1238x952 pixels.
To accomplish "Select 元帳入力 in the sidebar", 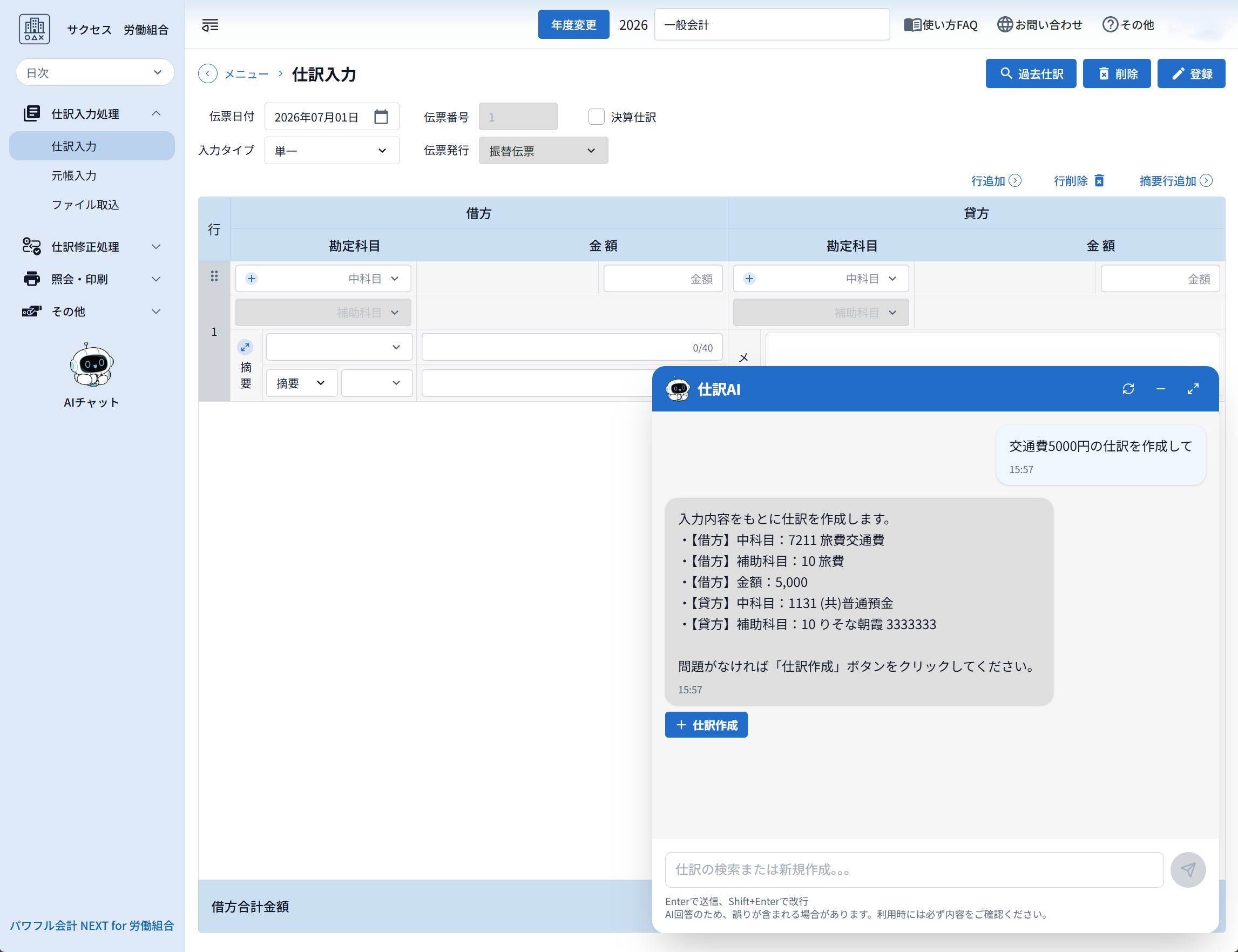I will point(74,175).
